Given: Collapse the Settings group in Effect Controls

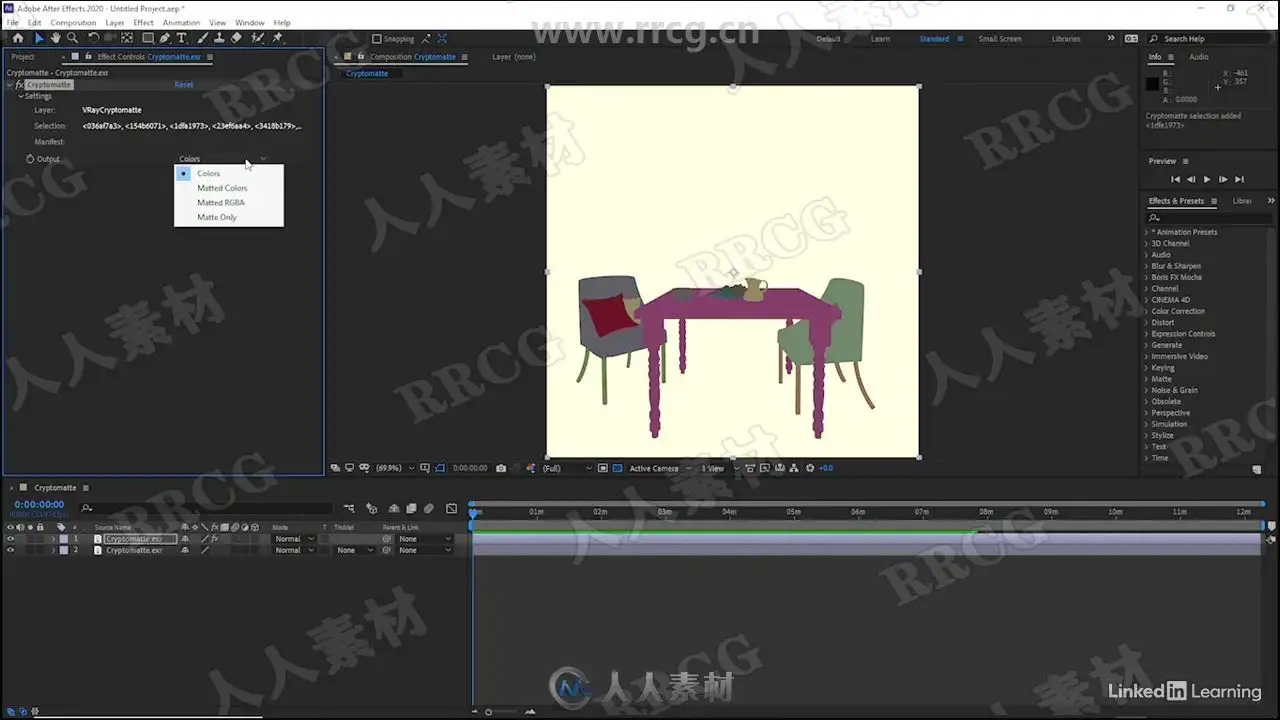Looking at the screenshot, I should click(x=21, y=96).
